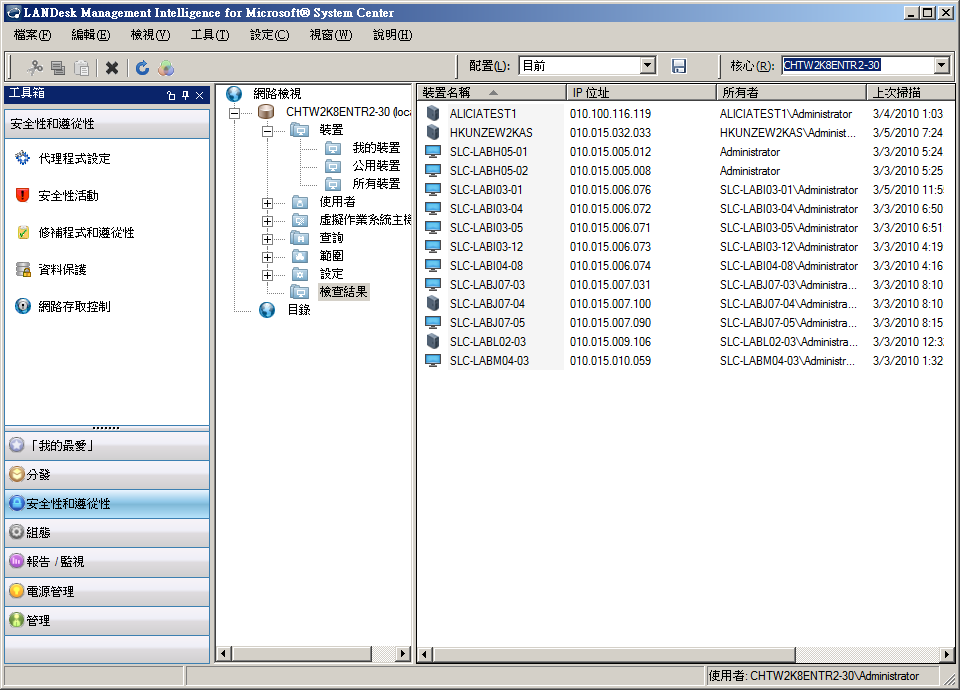Click the 核心 core name input field
This screenshot has width=960, height=690.
(858, 66)
